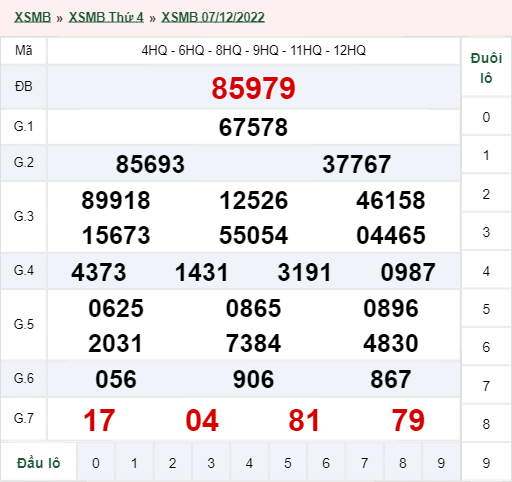The image size is (512, 482).
Task: Select Đầu lô digit 1
Action: pos(134,463)
